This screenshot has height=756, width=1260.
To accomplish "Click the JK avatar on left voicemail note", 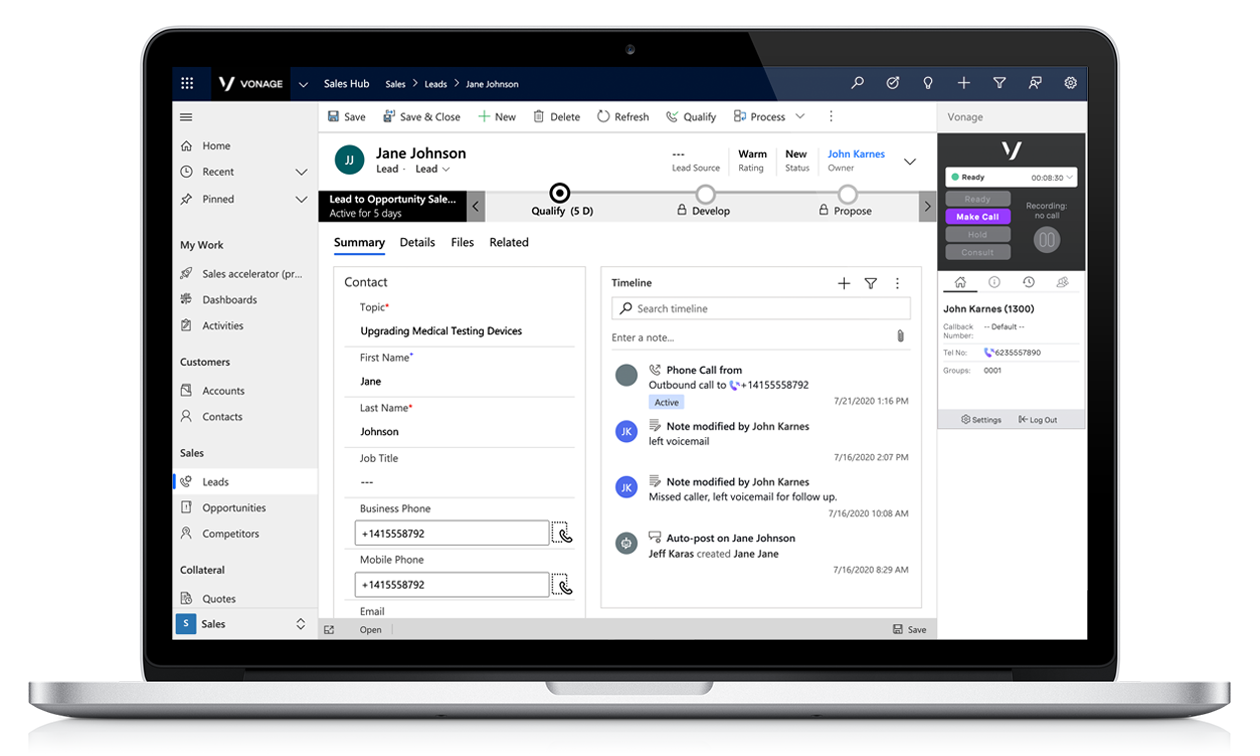I will (626, 431).
